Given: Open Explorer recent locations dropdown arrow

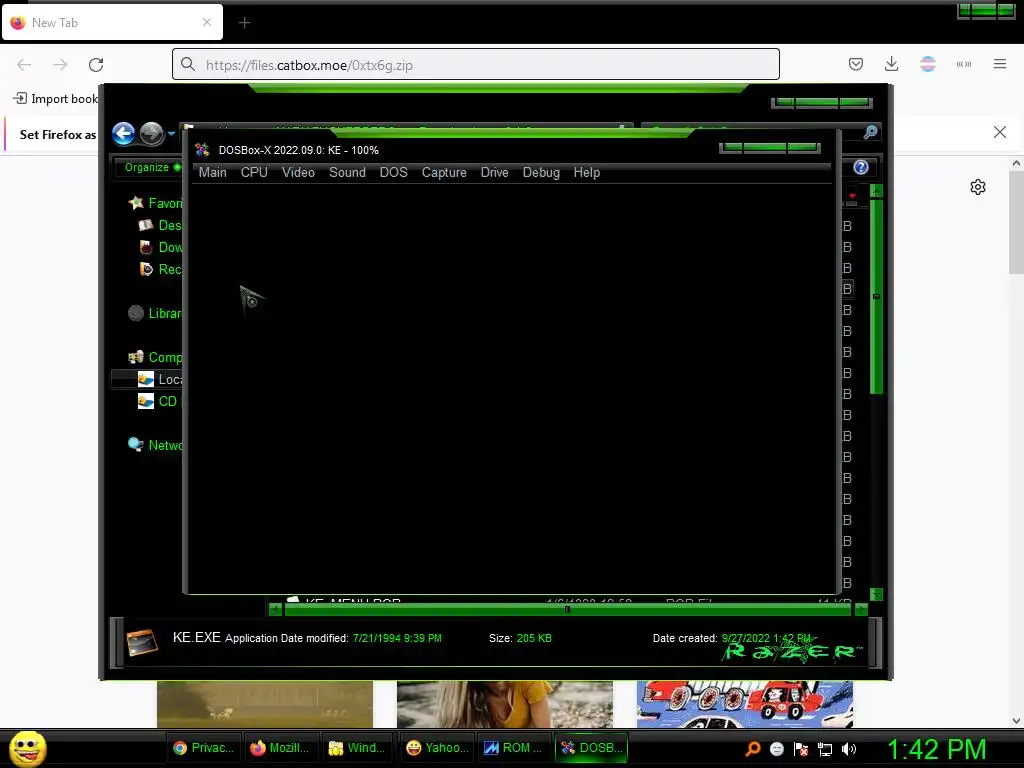Looking at the screenshot, I should (x=171, y=133).
